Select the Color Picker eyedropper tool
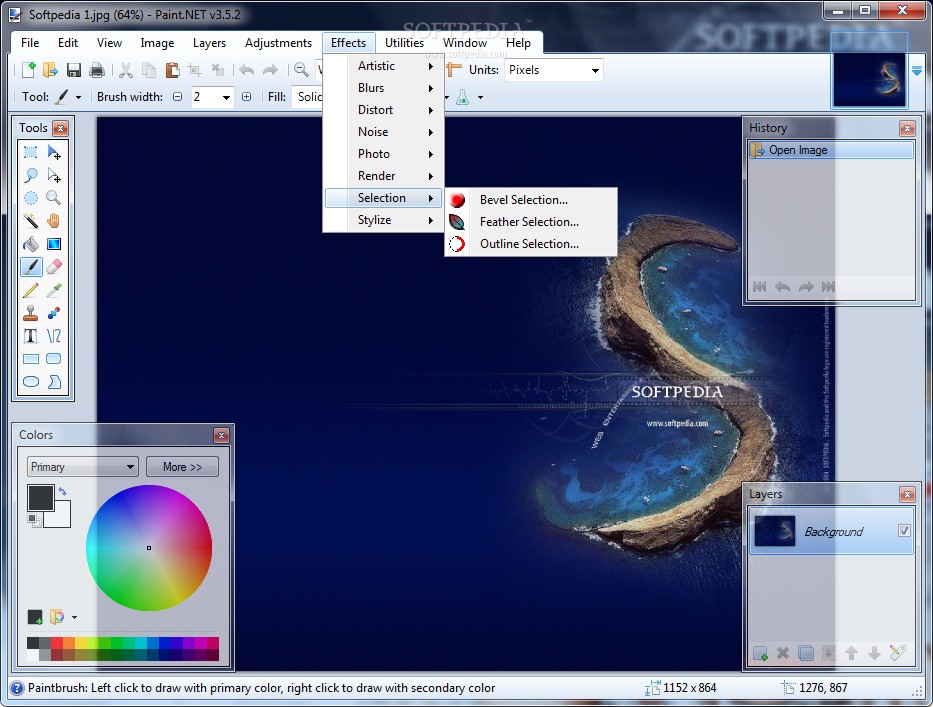 point(54,290)
